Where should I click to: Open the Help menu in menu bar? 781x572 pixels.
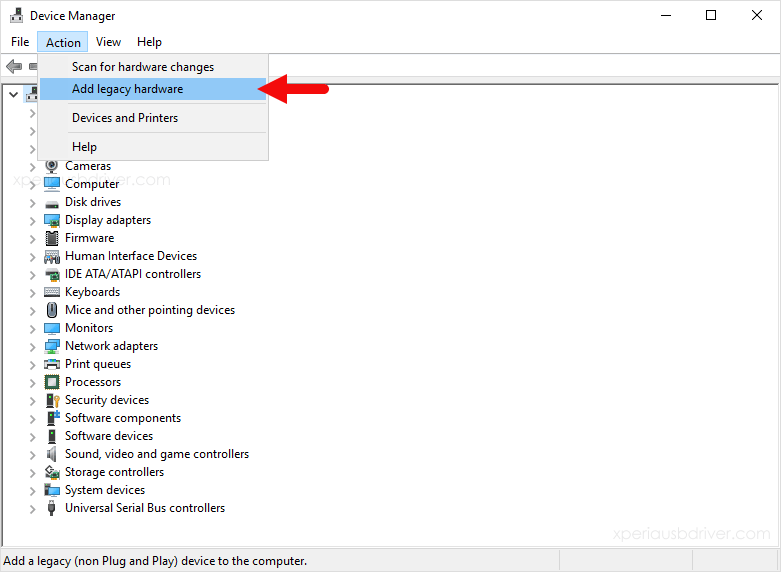(149, 42)
